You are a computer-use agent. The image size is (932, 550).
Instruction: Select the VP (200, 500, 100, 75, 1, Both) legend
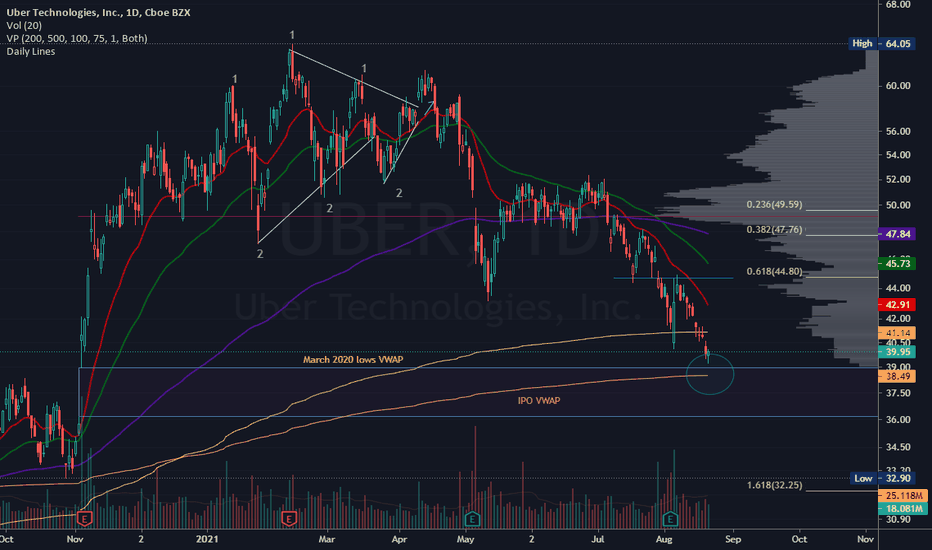[x=77, y=38]
